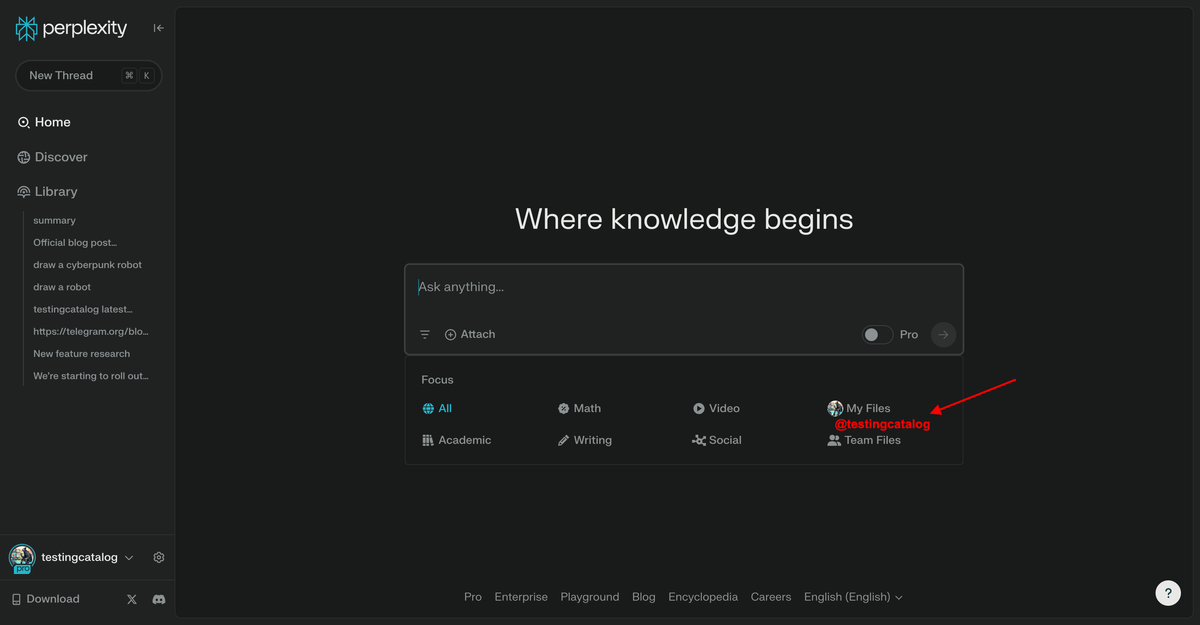Select the Video focus option
This screenshot has height=625, width=1200.
pos(716,408)
